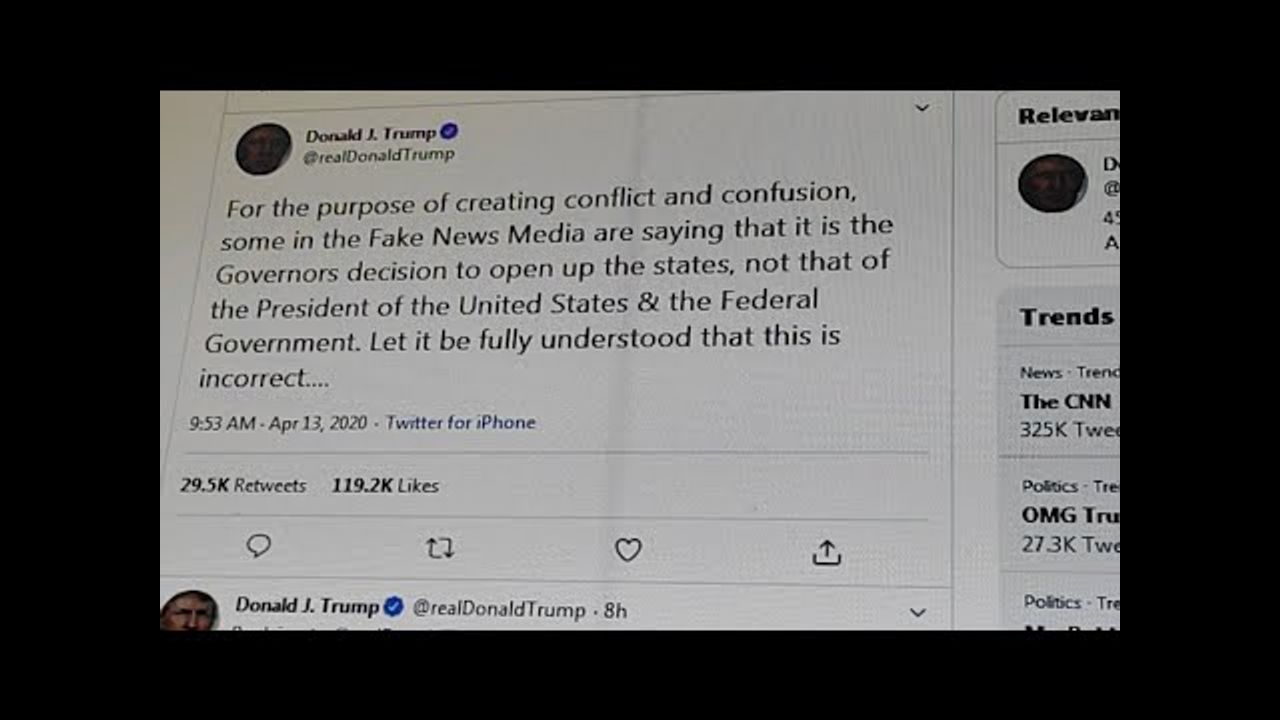Open the tweet timestamp 9:53 AM Apr 13, 2020
Image resolution: width=1280 pixels, height=720 pixels.
click(278, 423)
